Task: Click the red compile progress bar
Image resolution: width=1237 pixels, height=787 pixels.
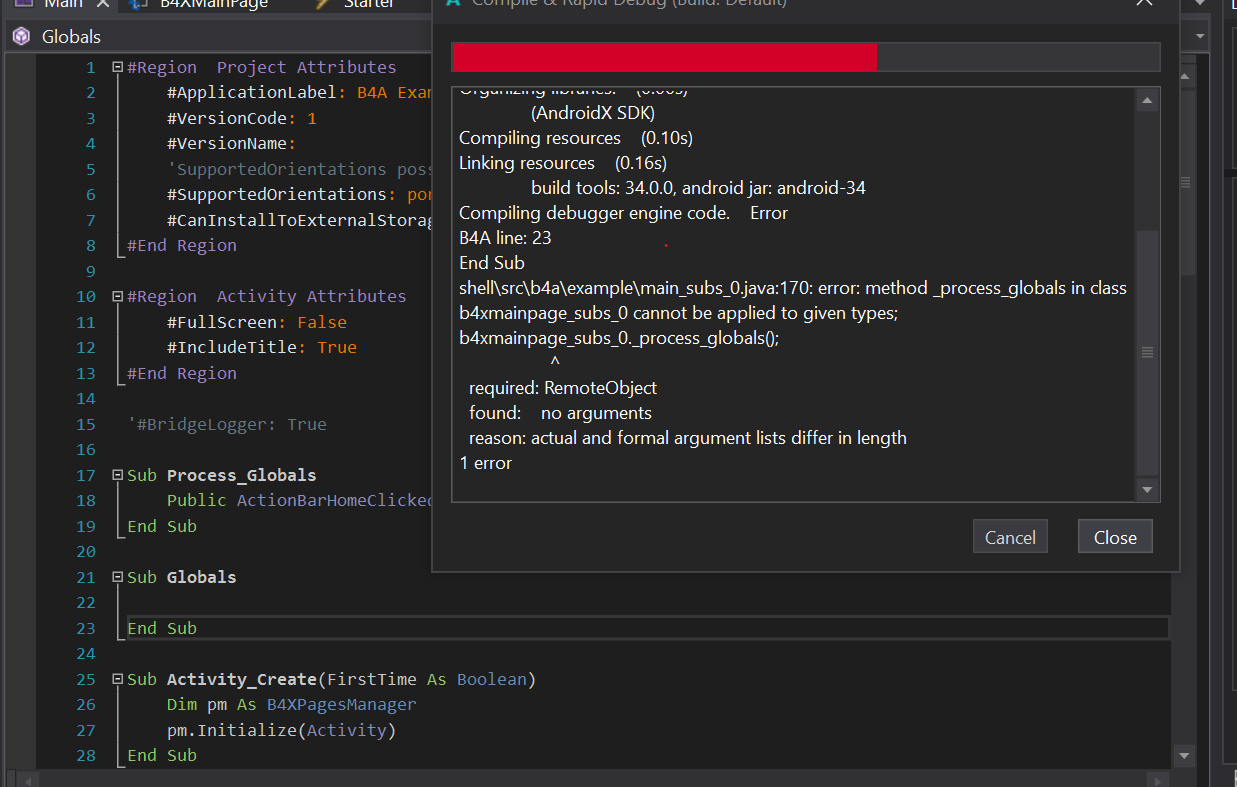Action: pos(664,58)
